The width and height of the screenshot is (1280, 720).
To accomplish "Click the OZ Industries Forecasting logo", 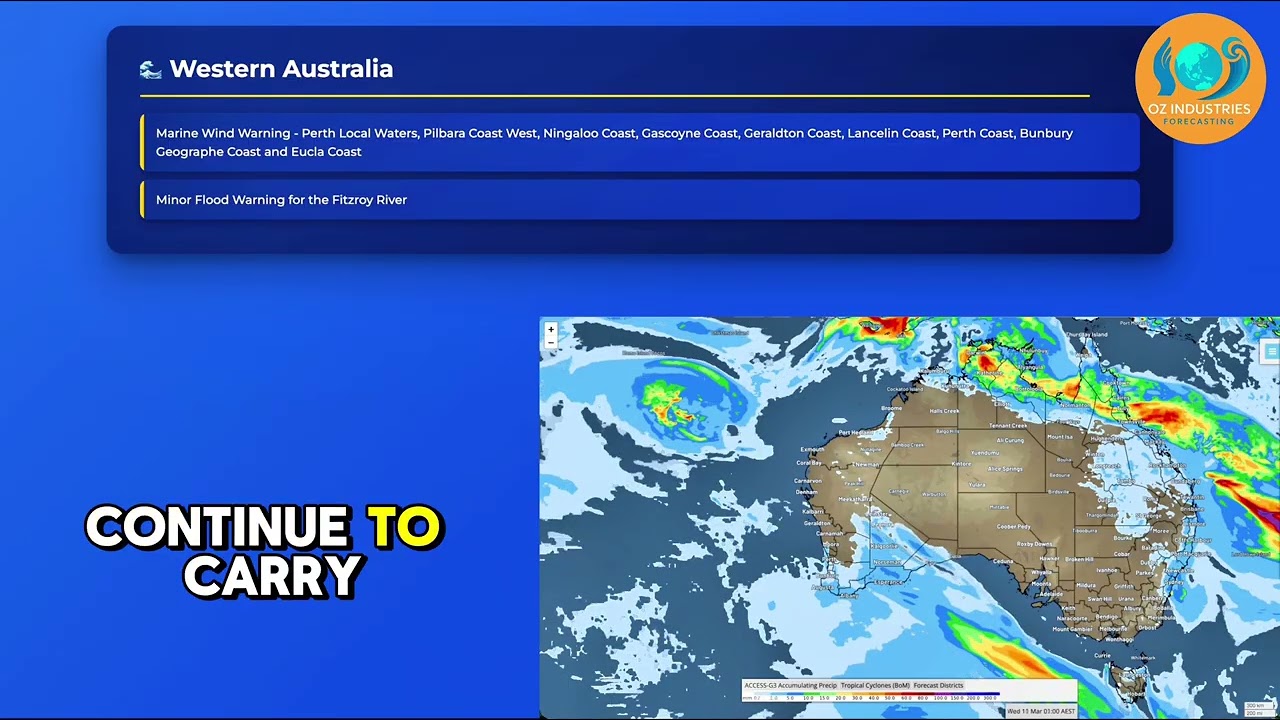I will [x=1200, y=78].
